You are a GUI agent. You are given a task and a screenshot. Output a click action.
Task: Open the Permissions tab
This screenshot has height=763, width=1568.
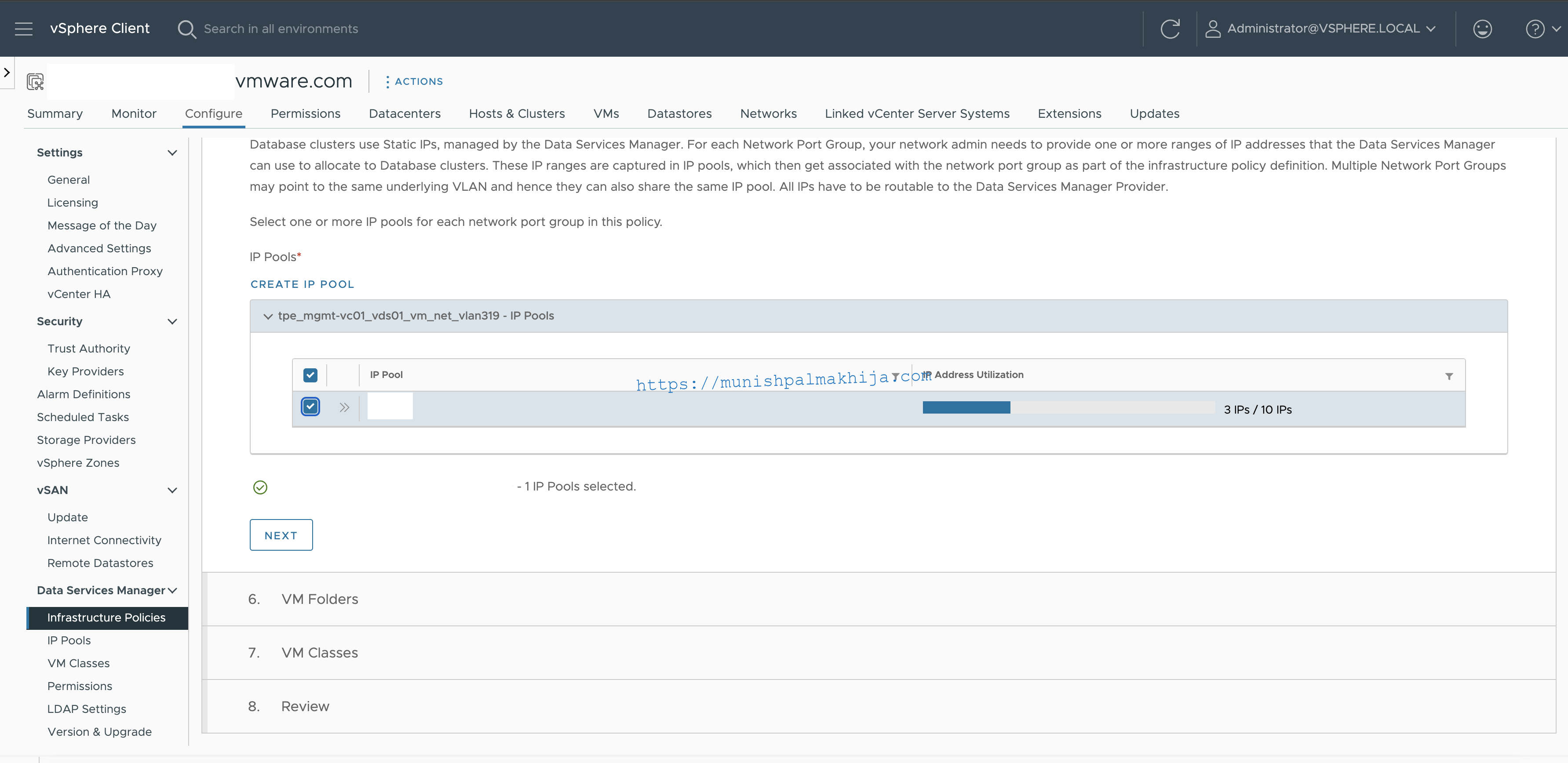pyautogui.click(x=306, y=114)
